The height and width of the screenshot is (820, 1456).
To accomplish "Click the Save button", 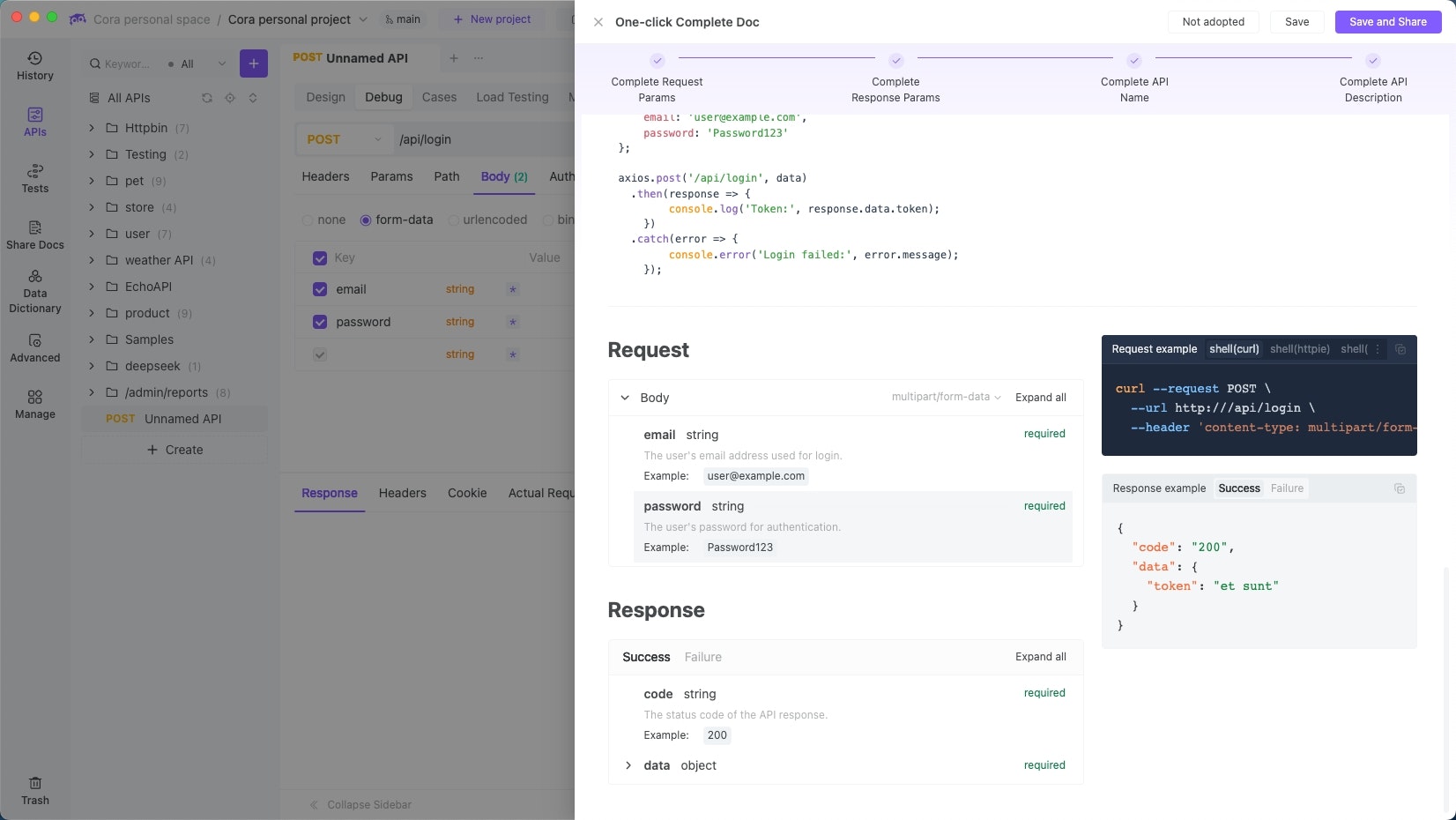I will (1296, 22).
